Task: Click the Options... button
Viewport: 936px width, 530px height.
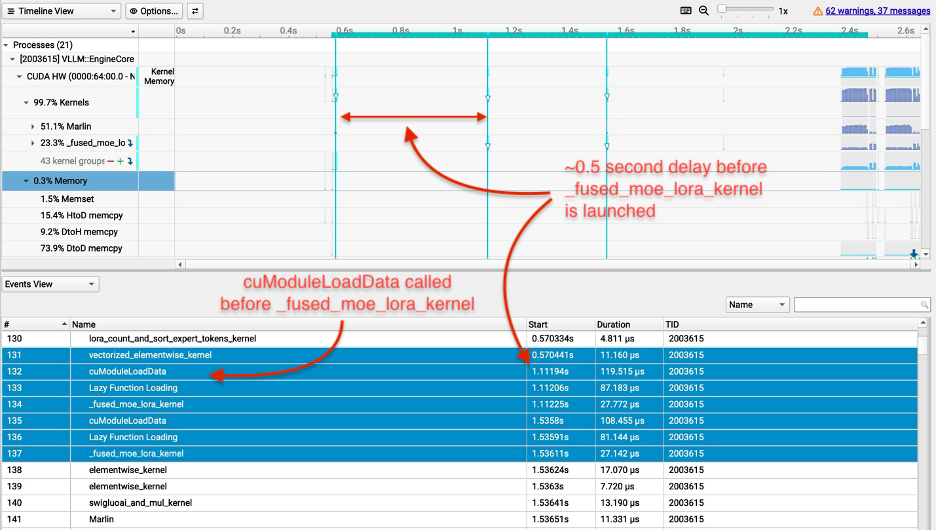Action: [x=154, y=11]
